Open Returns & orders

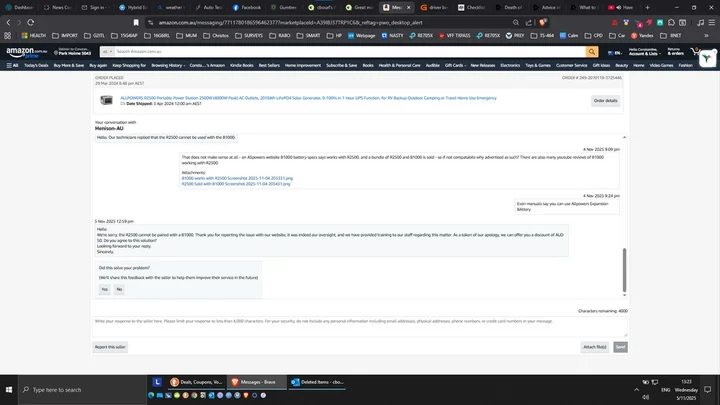click(675, 51)
